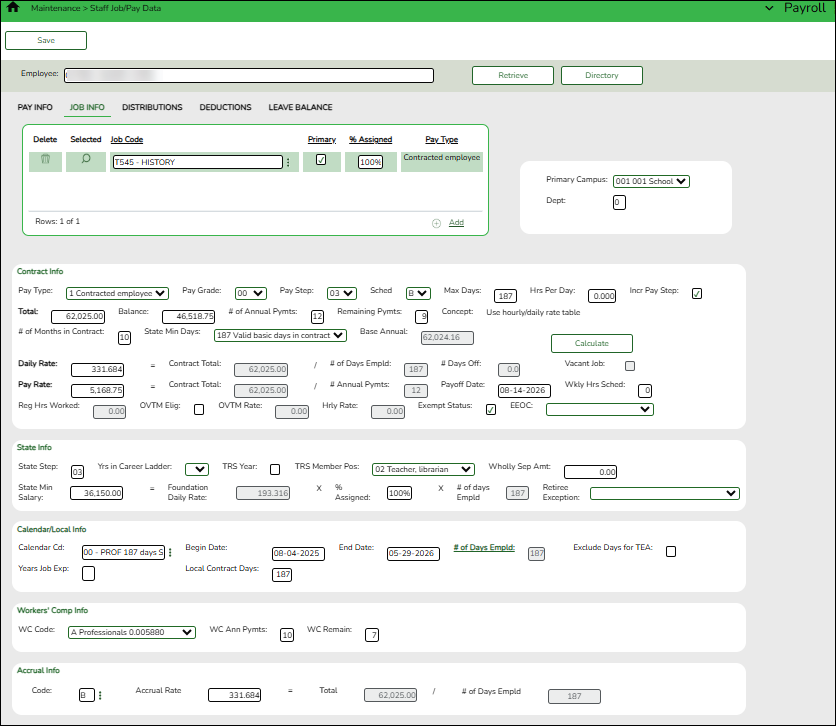
Task: Open Sched dropdown
Action: pos(418,294)
